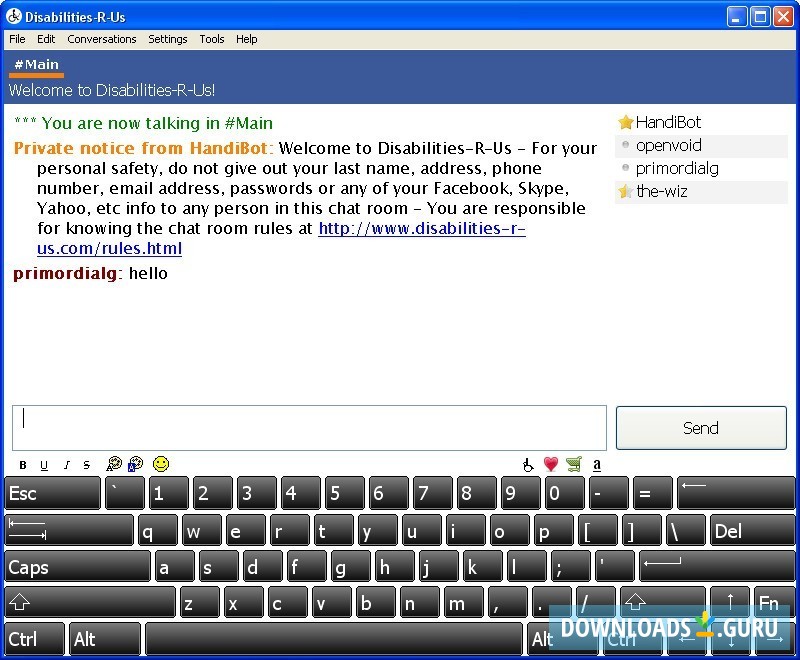800x660 pixels.
Task: Toggle strikethrough text formatting
Action: 87,465
